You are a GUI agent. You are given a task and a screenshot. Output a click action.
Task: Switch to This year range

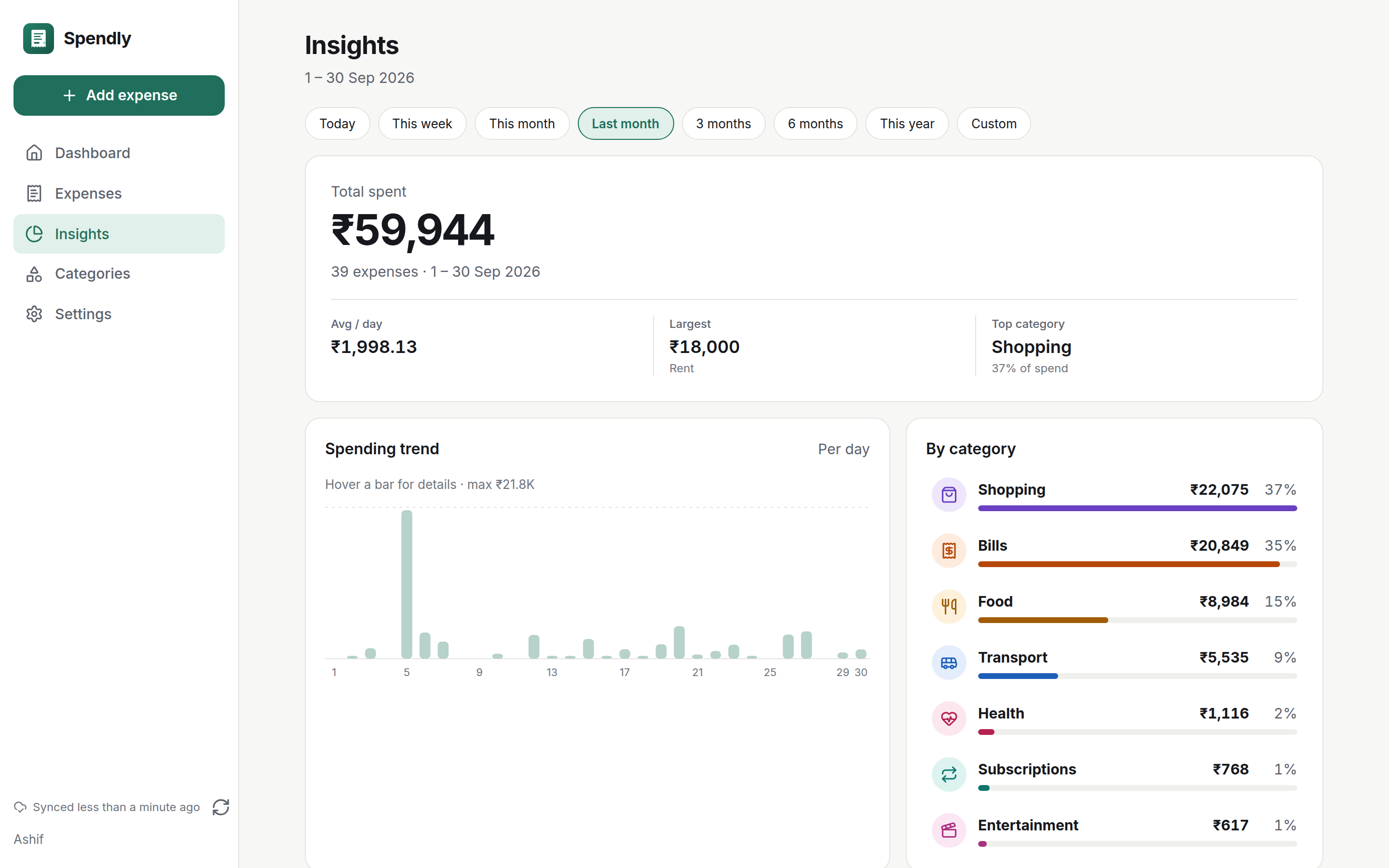tap(907, 123)
